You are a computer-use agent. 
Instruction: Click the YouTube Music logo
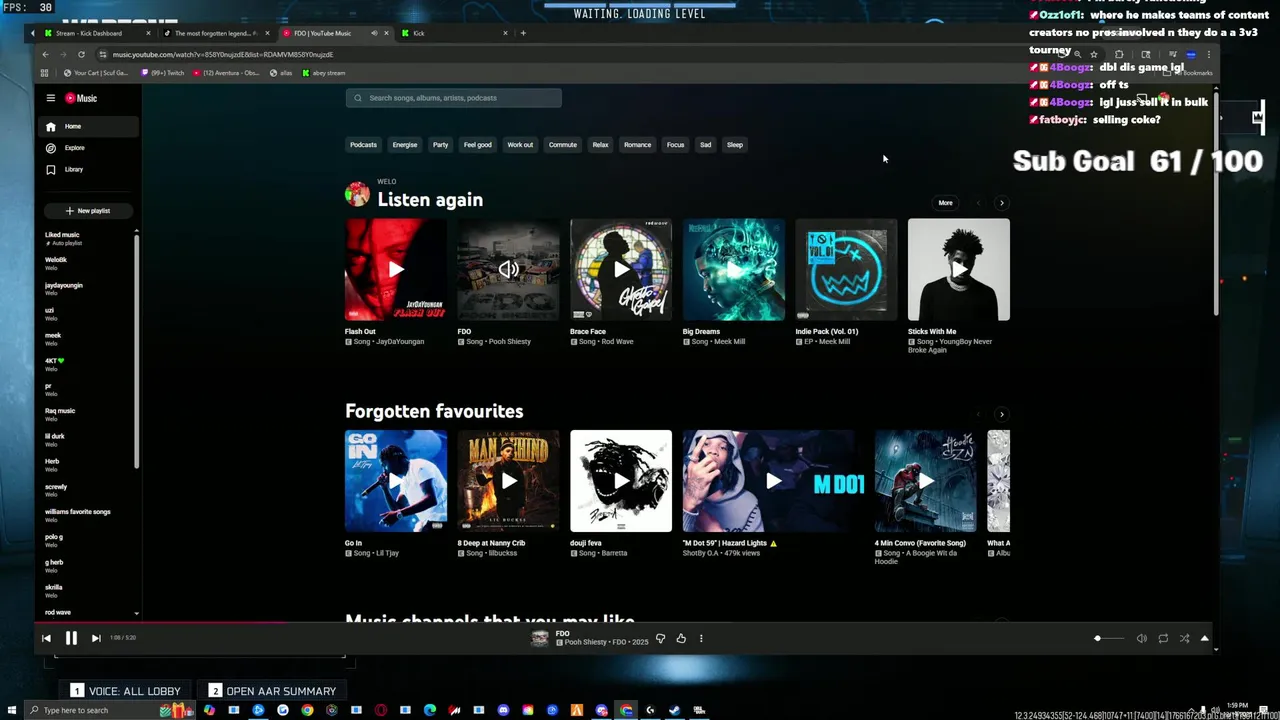[x=81, y=98]
